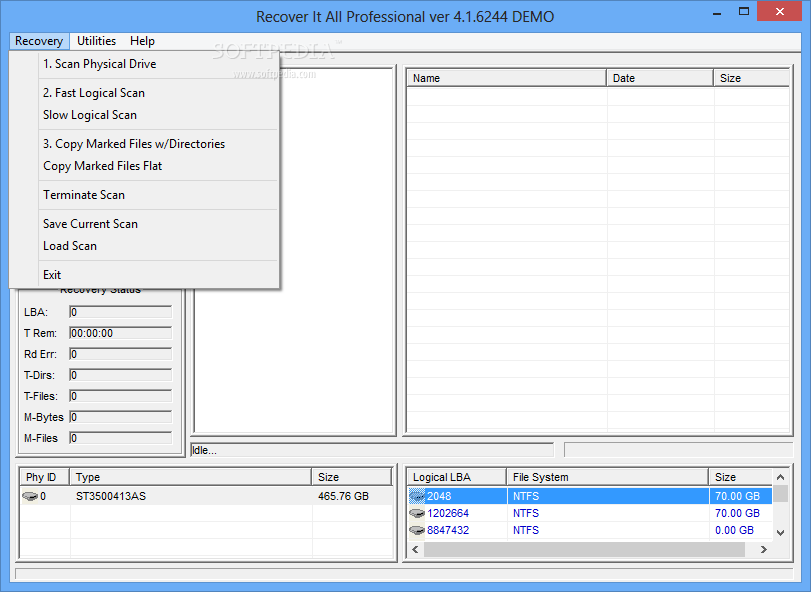Viewport: 811px width, 592px height.
Task: Sort file list by Size column header
Action: pos(752,78)
